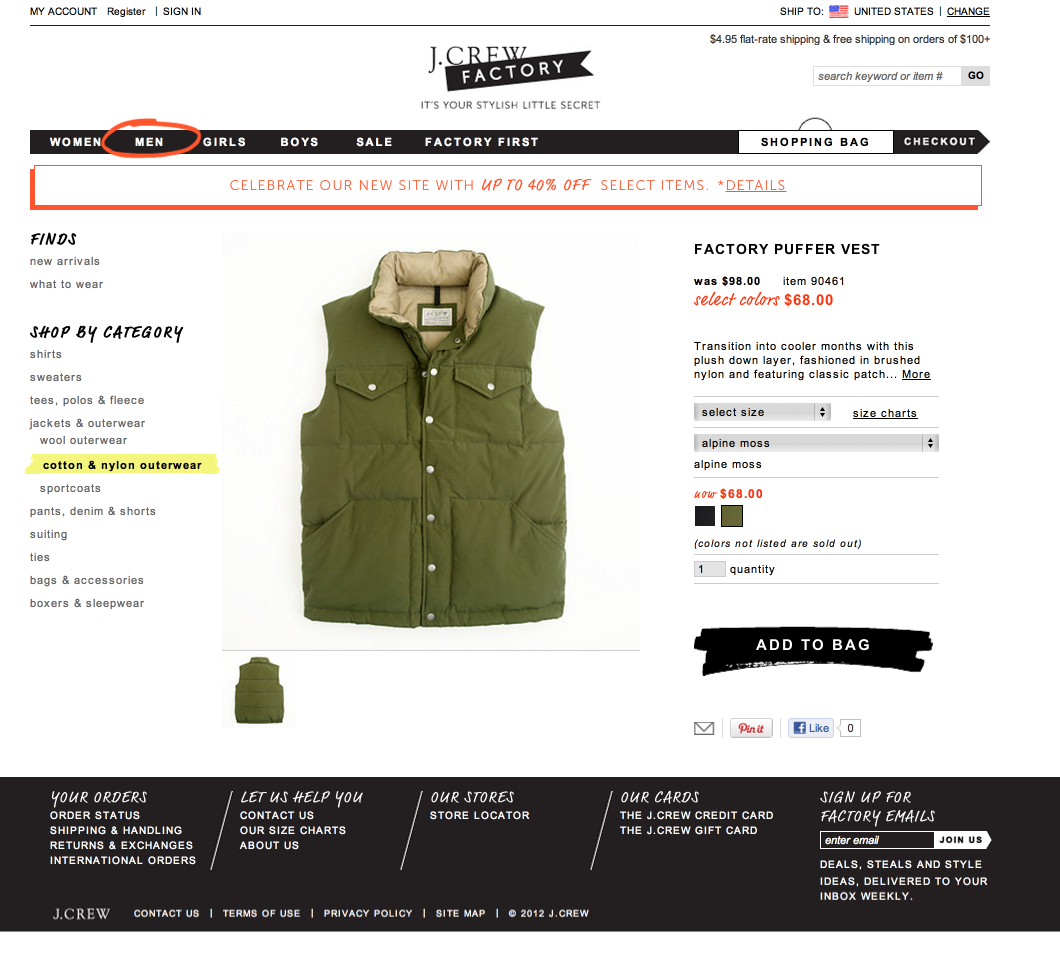Click the email share envelope icon
The height and width of the screenshot is (954, 1060).
pyautogui.click(x=704, y=728)
